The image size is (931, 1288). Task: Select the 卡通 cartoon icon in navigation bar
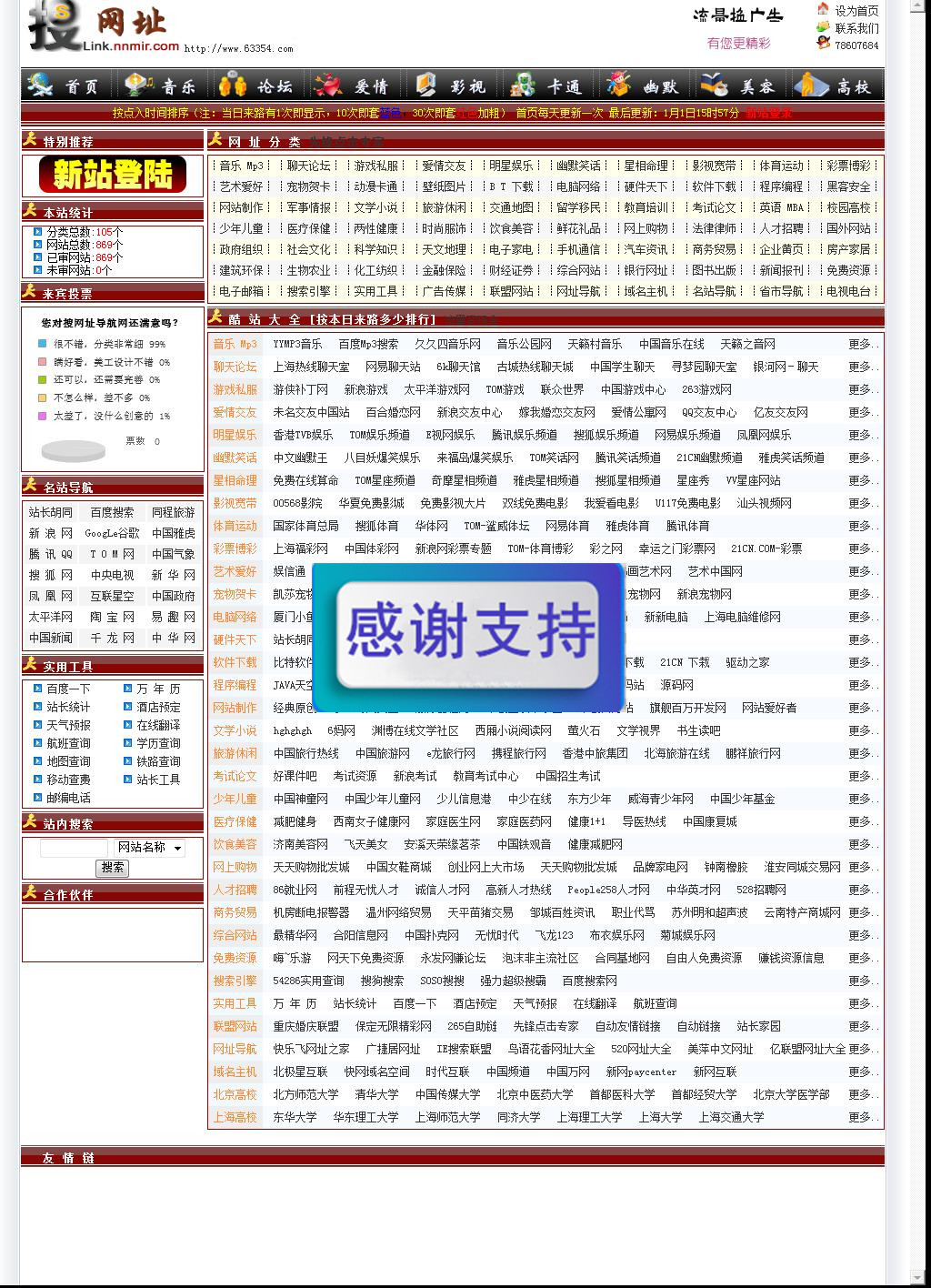click(x=522, y=85)
